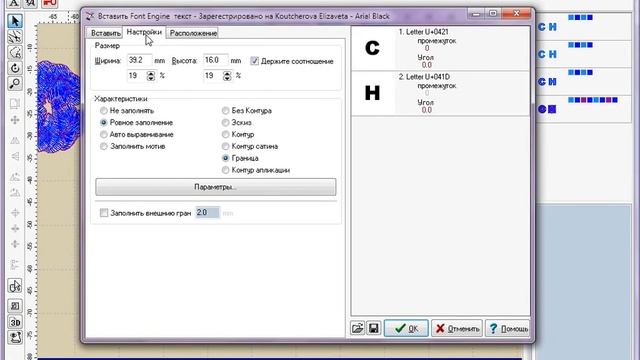This screenshot has width=640, height=360.
Task: Open font file with the folder icon
Action: [358, 328]
